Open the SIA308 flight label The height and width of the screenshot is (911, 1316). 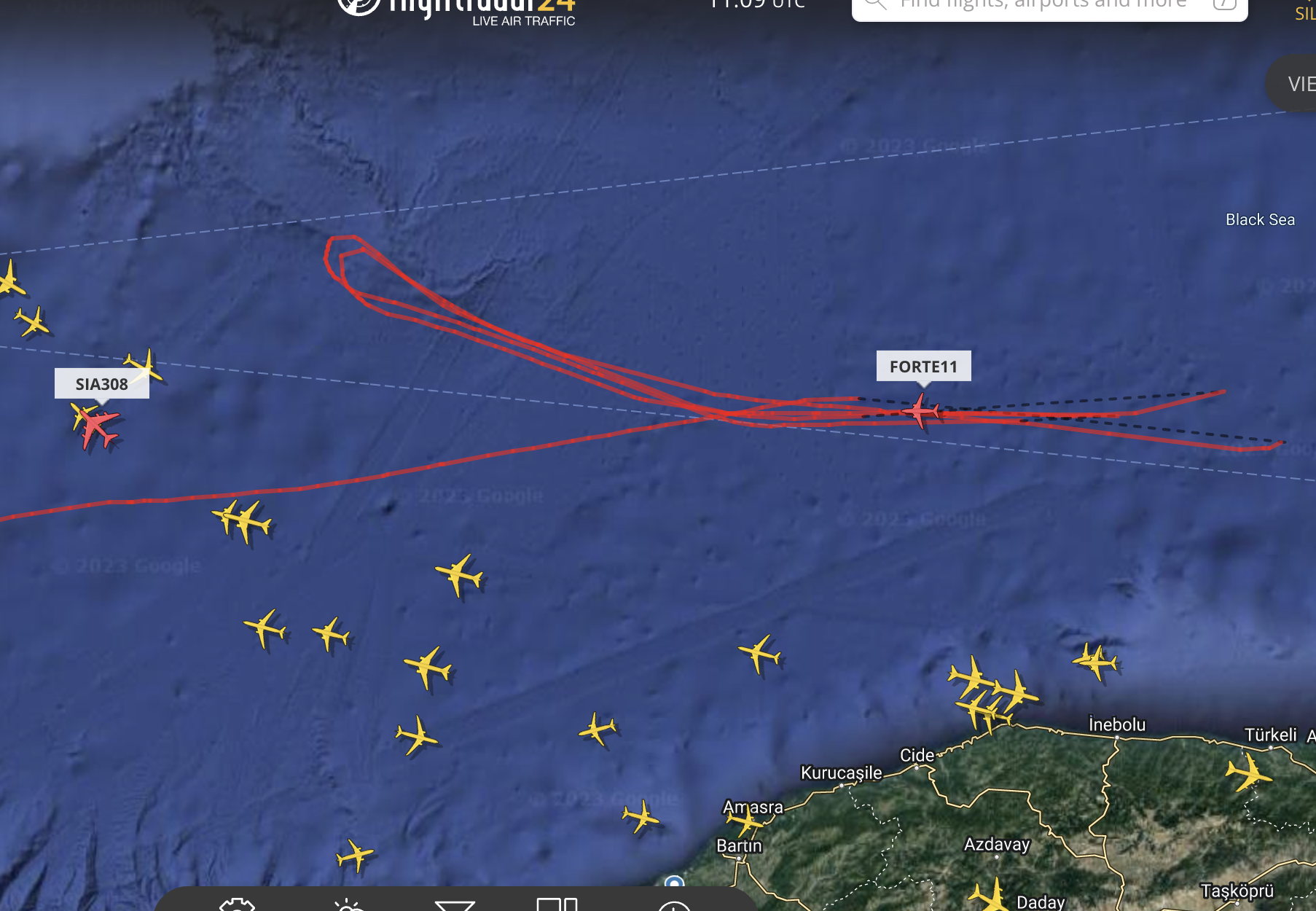pyautogui.click(x=102, y=383)
